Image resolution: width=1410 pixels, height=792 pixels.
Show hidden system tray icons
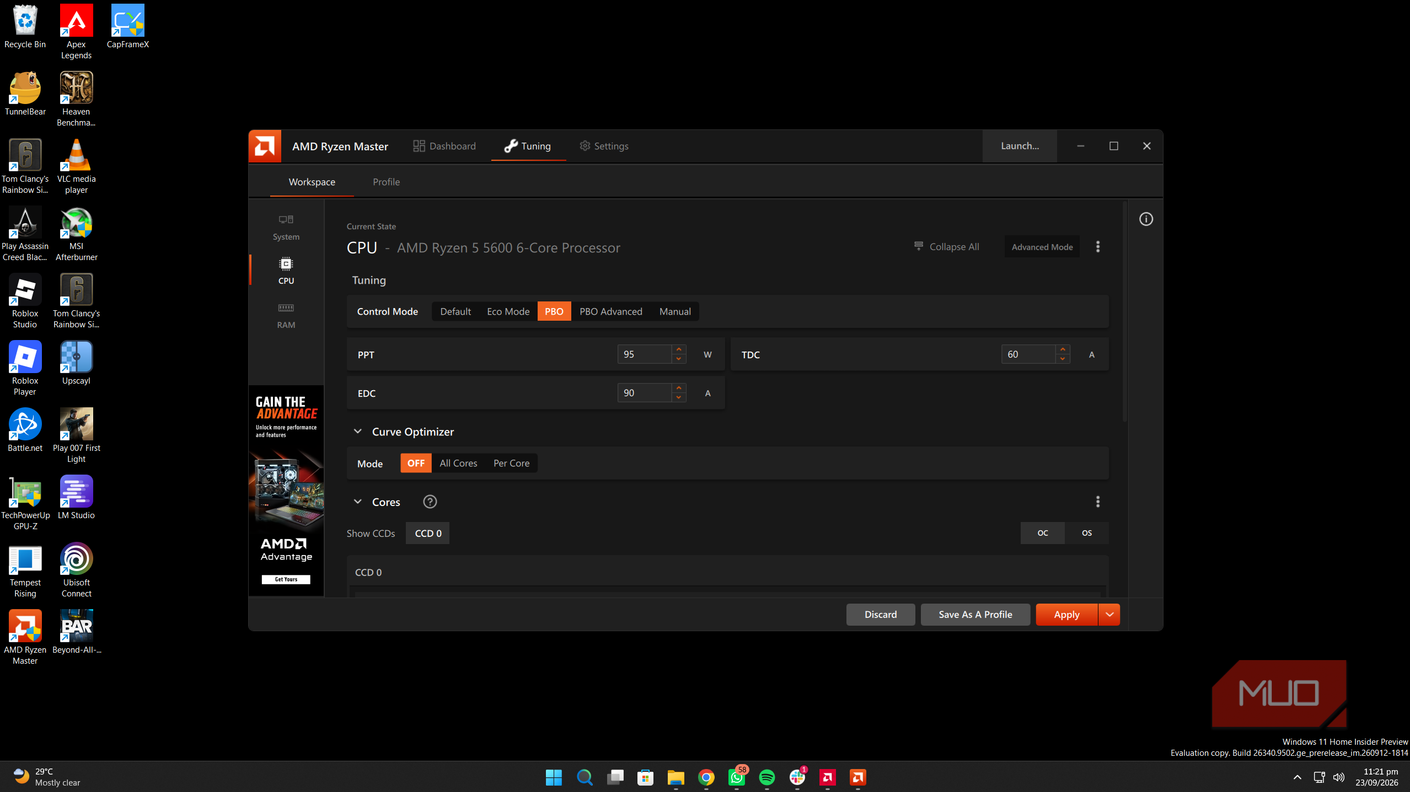click(1297, 777)
